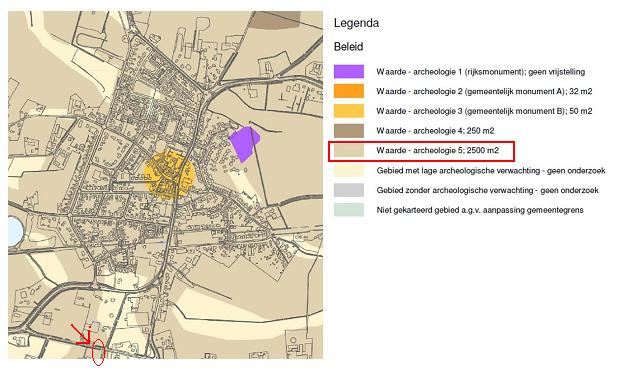Viewport: 621px width, 370px height.
Task: Click the brown archeologie 4 swatch
Action: pyautogui.click(x=349, y=131)
